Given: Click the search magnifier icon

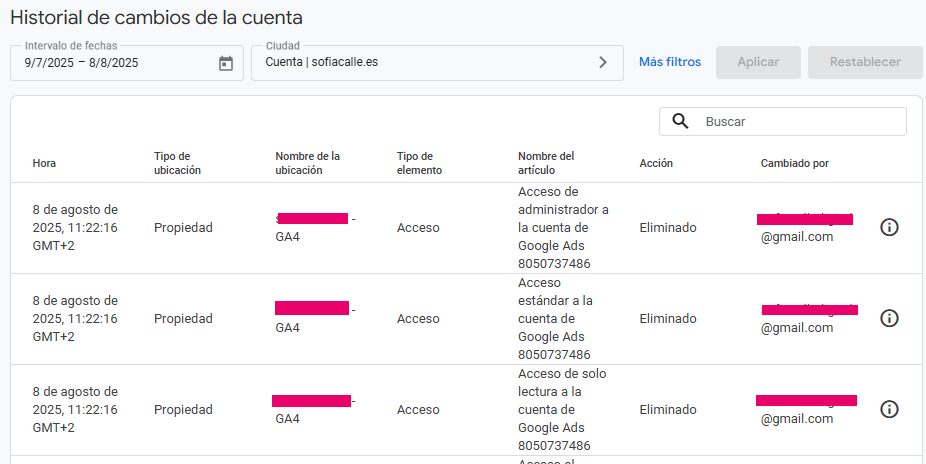Looking at the screenshot, I should (680, 121).
